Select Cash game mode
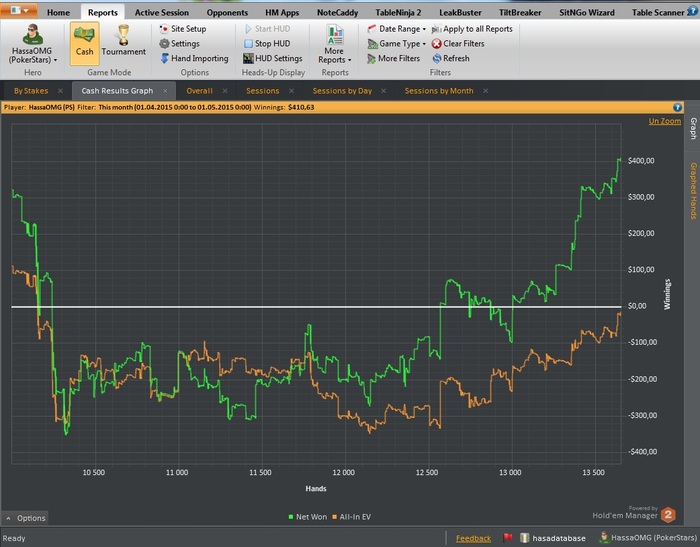 click(84, 42)
